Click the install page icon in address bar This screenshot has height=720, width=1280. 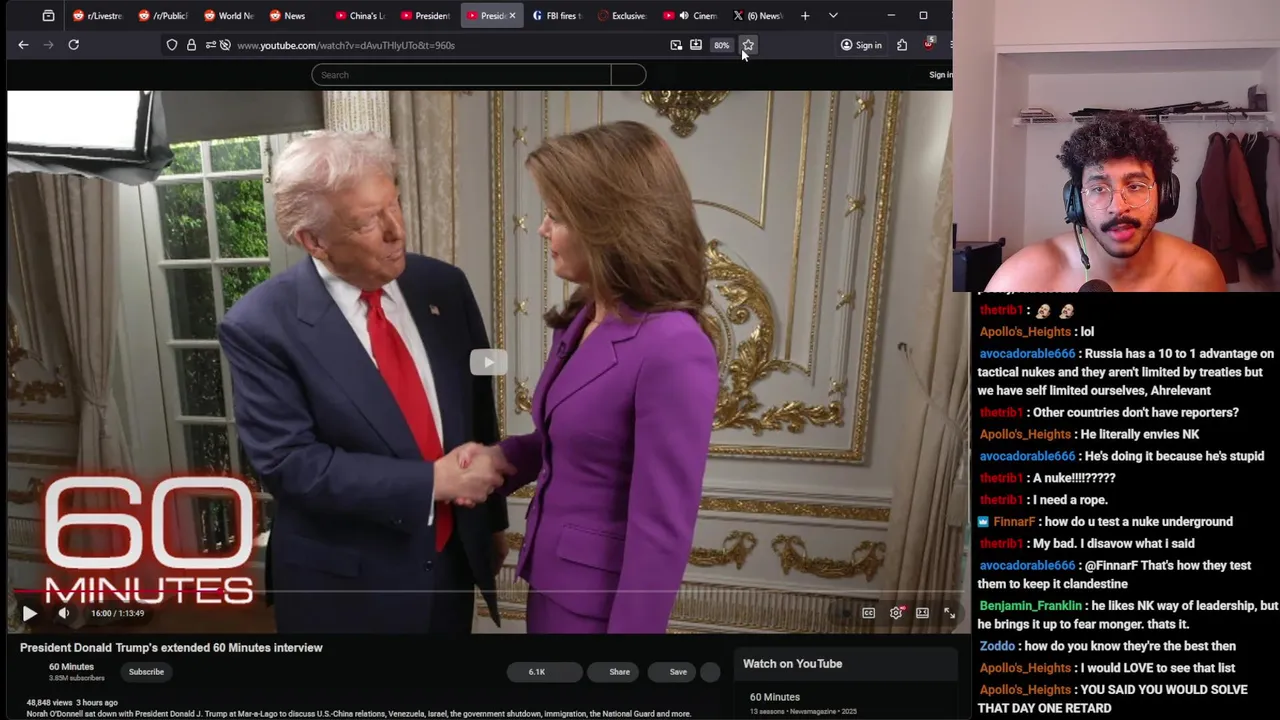(x=696, y=45)
